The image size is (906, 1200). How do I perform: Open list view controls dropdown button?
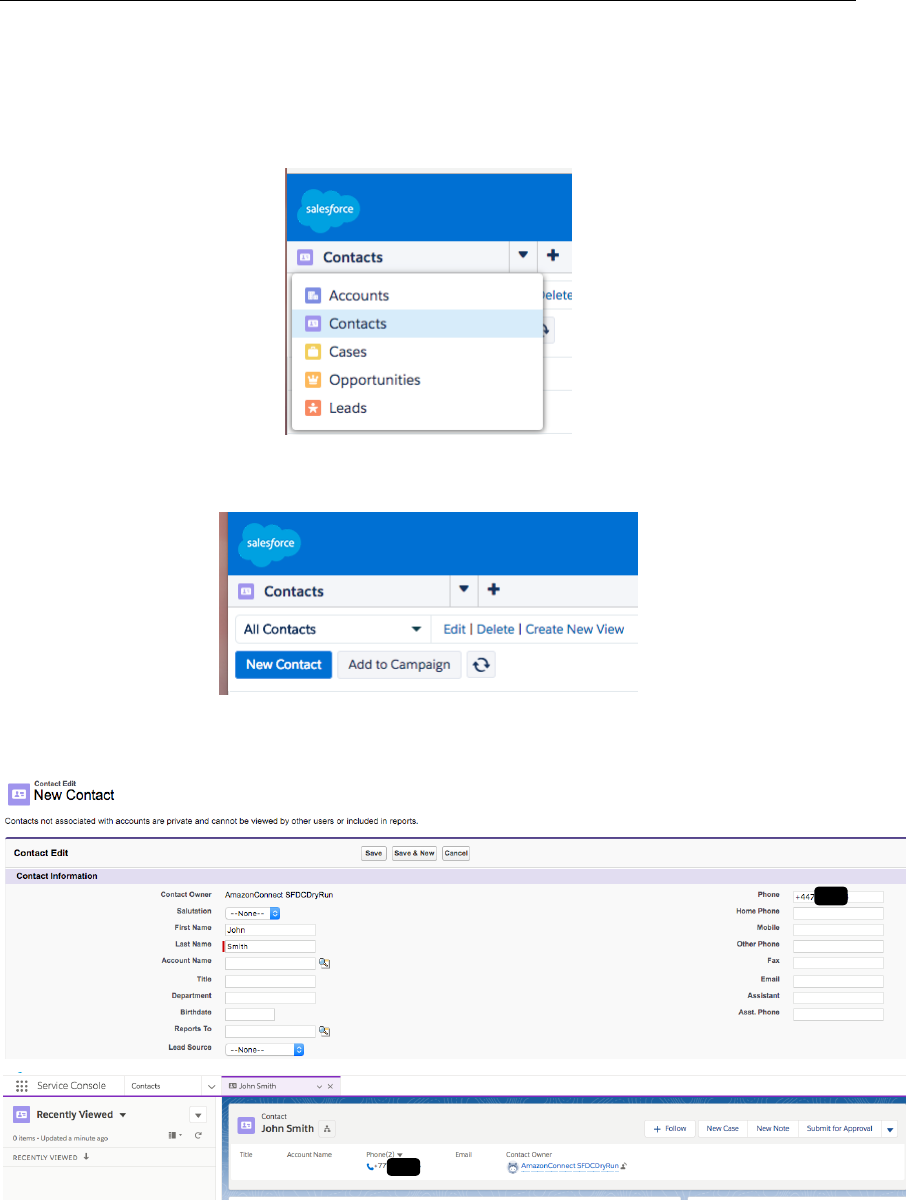pyautogui.click(x=197, y=1115)
